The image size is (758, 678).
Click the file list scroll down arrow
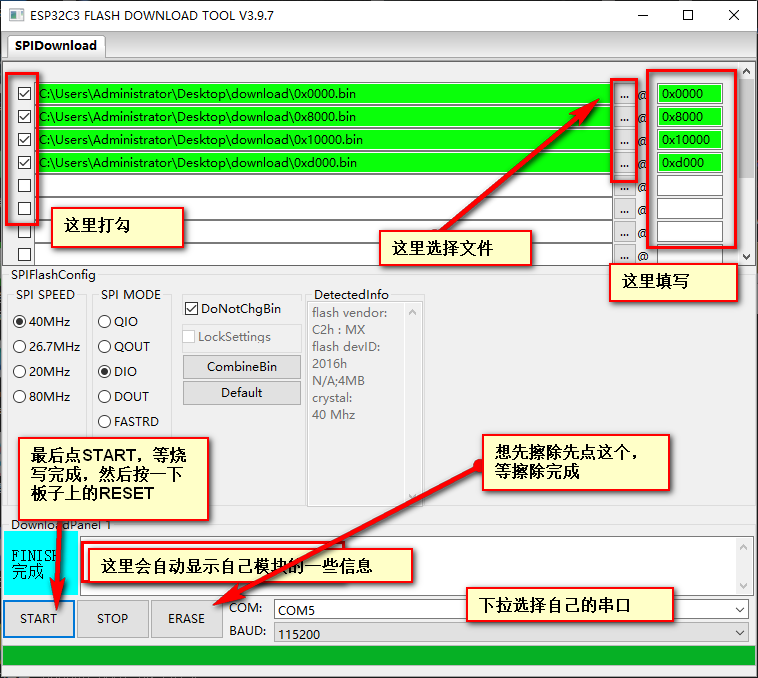(x=746, y=257)
